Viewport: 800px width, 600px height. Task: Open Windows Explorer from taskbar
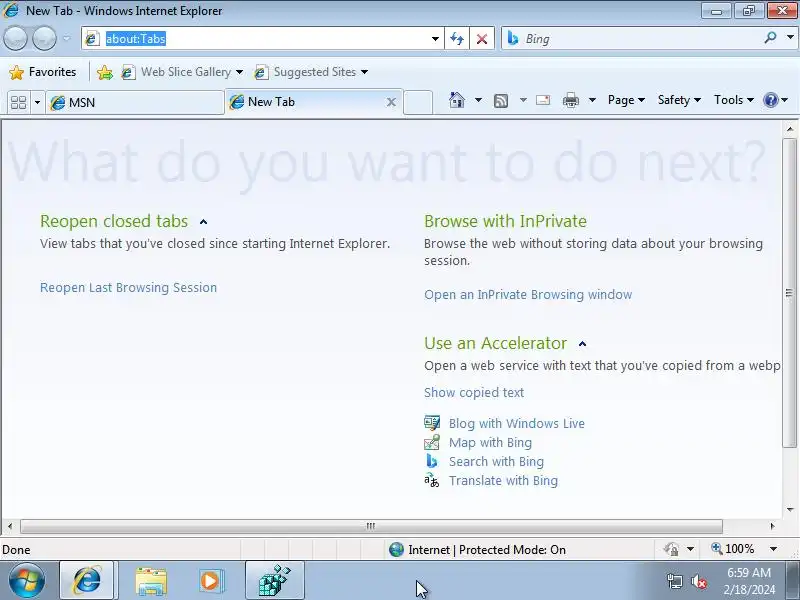point(151,581)
